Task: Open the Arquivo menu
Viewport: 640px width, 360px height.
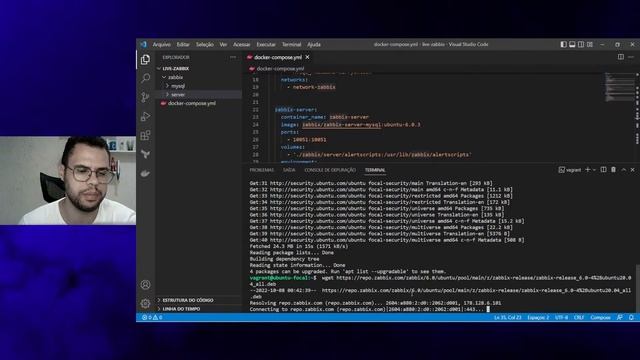Action: point(162,44)
